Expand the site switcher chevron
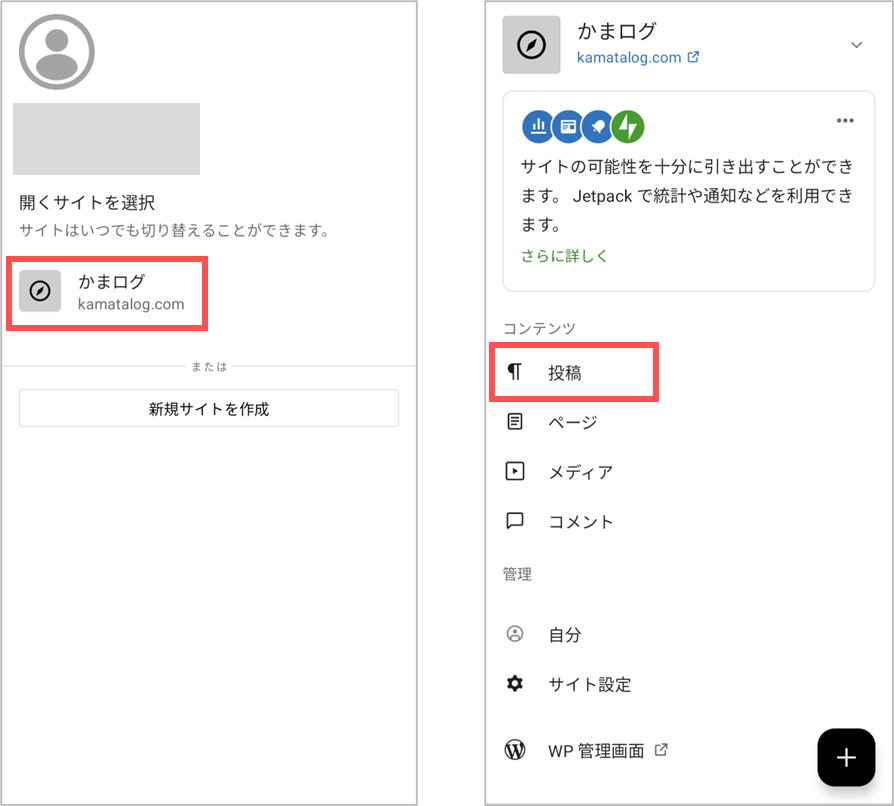Screen dimensions: 894x806 (x=856, y=44)
